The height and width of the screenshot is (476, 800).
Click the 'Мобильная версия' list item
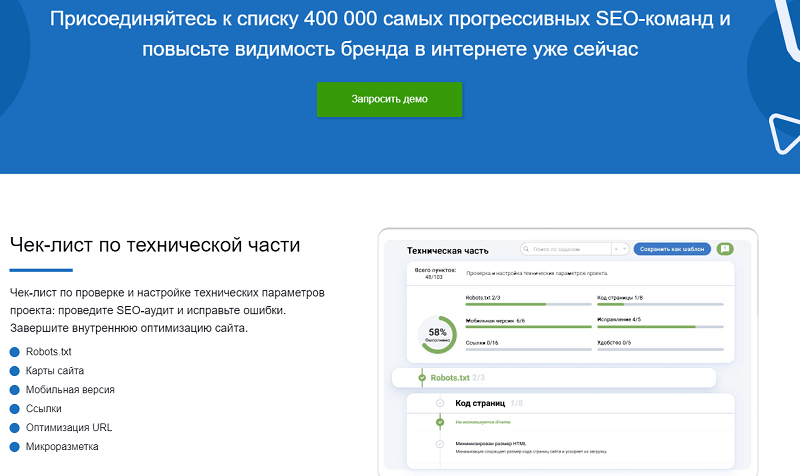[x=70, y=390]
